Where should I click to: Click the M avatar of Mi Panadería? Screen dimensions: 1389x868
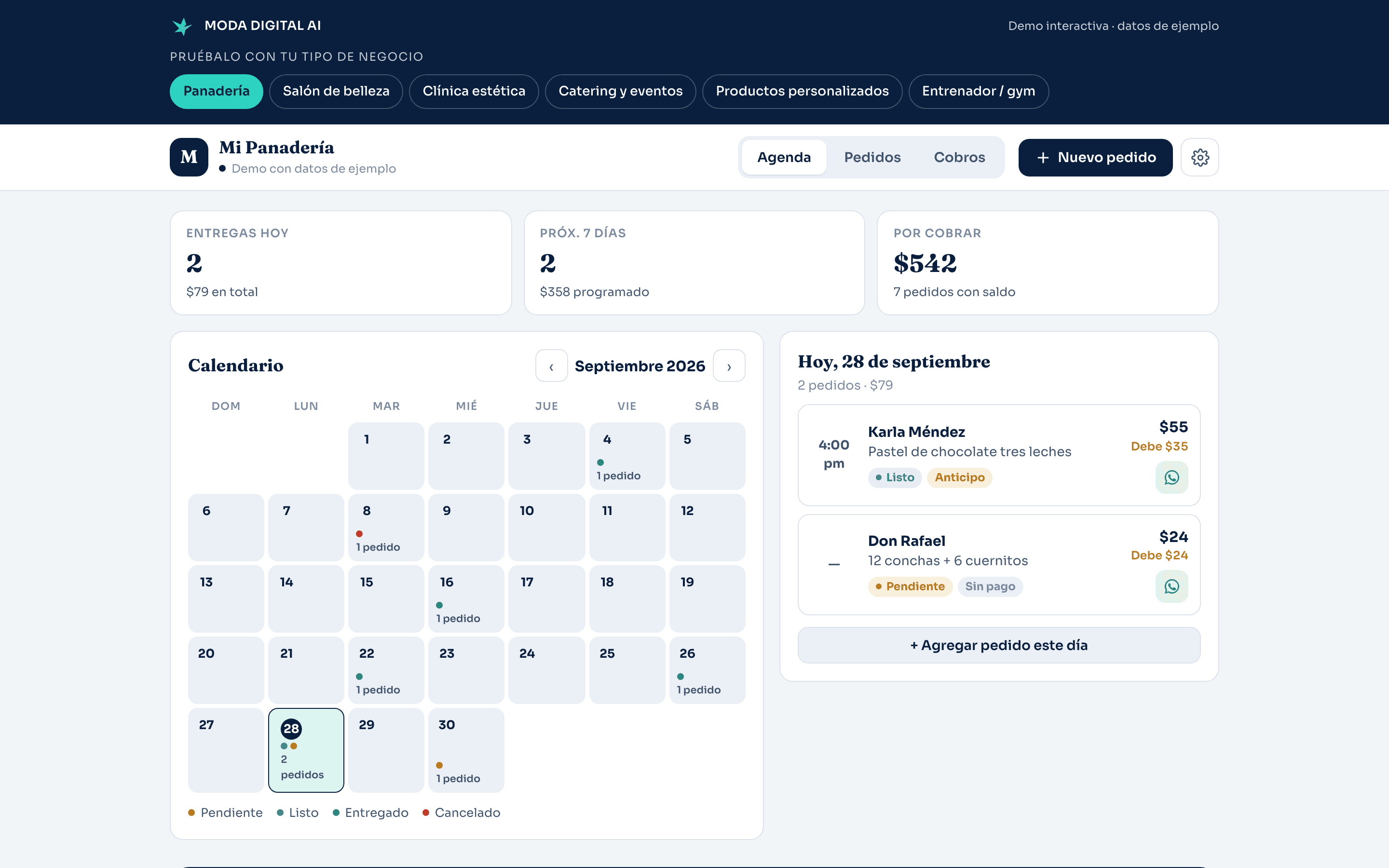tap(189, 157)
